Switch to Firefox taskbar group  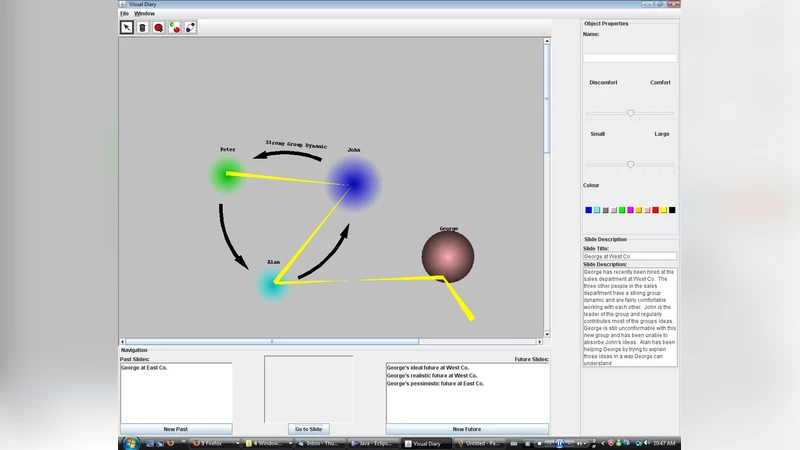point(215,443)
